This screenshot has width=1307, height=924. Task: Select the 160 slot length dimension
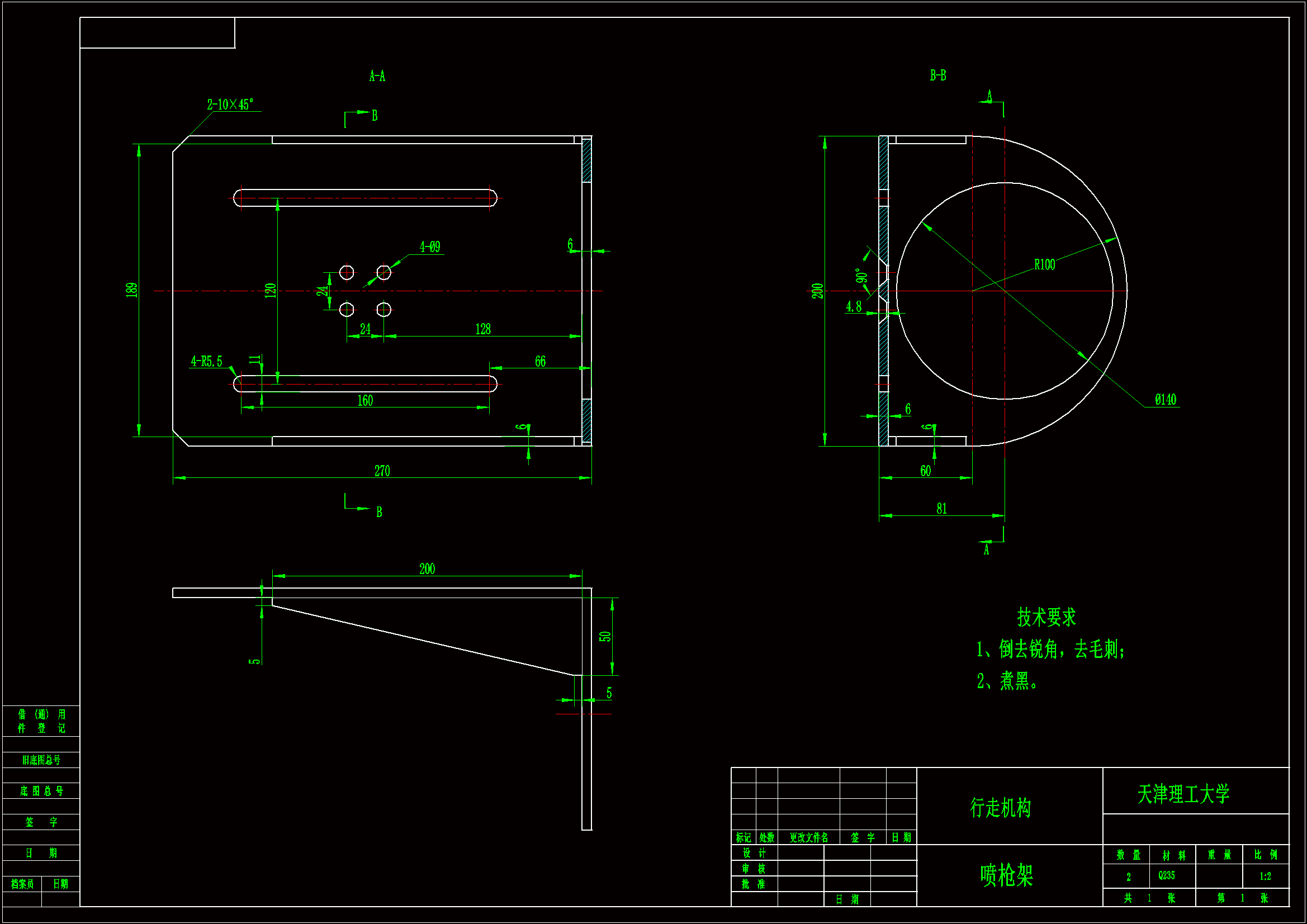coord(365,400)
